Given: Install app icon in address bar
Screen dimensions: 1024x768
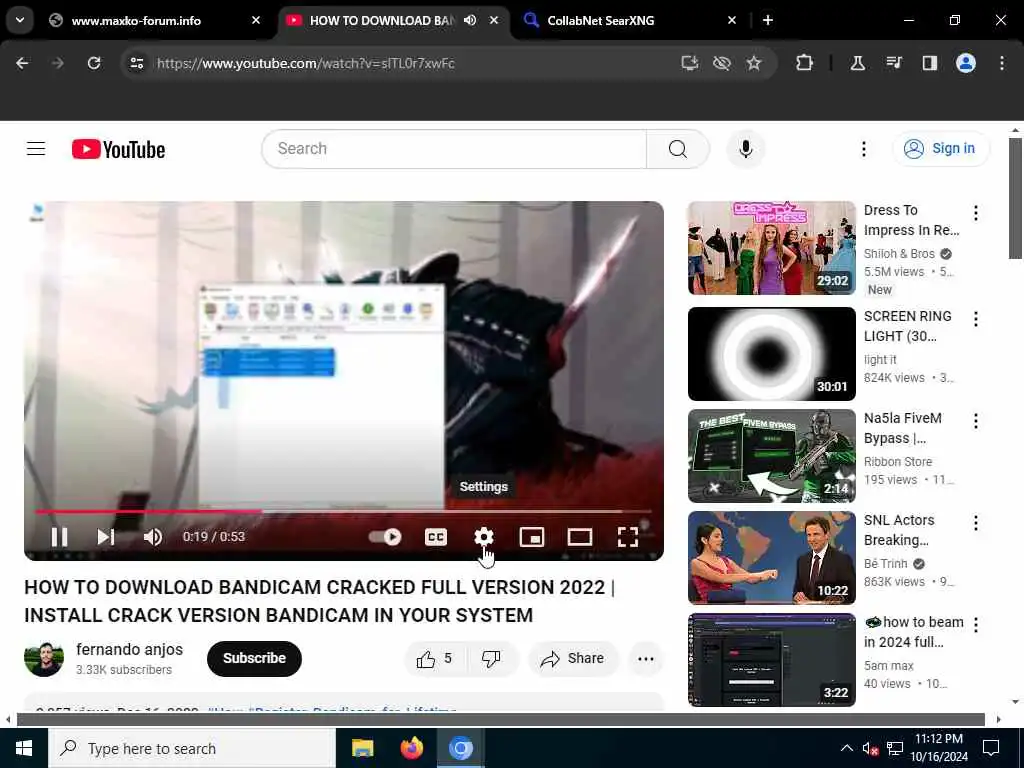Looking at the screenshot, I should [x=690, y=63].
